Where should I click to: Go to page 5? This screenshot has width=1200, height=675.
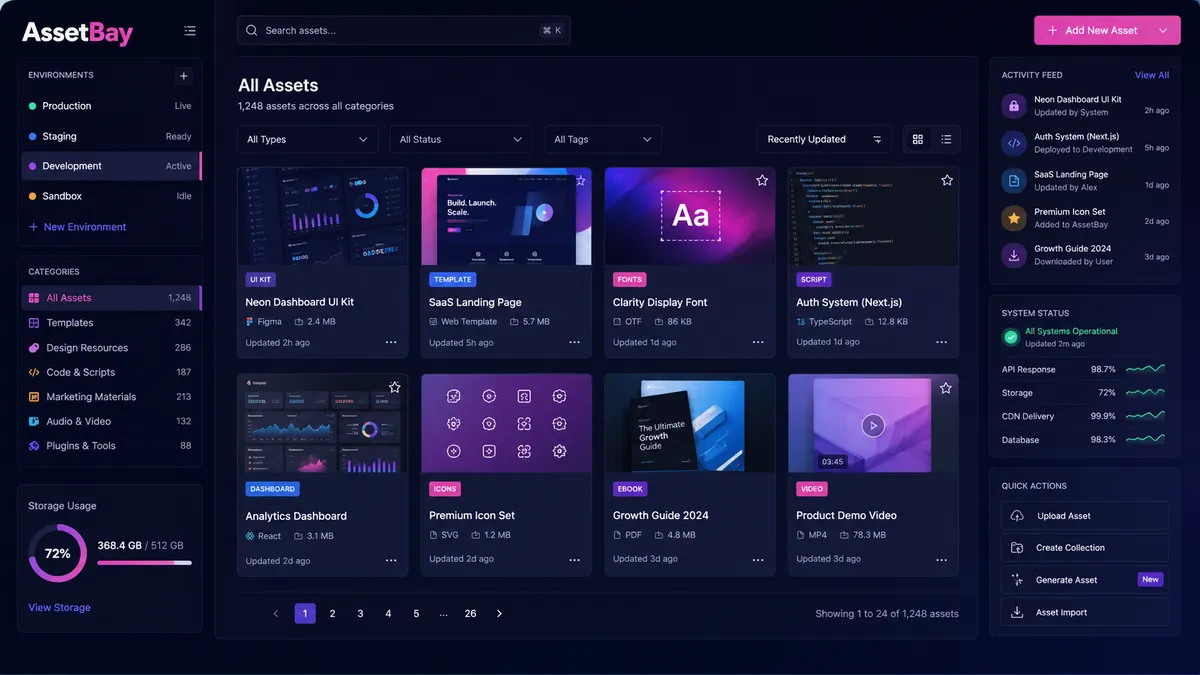(x=416, y=613)
